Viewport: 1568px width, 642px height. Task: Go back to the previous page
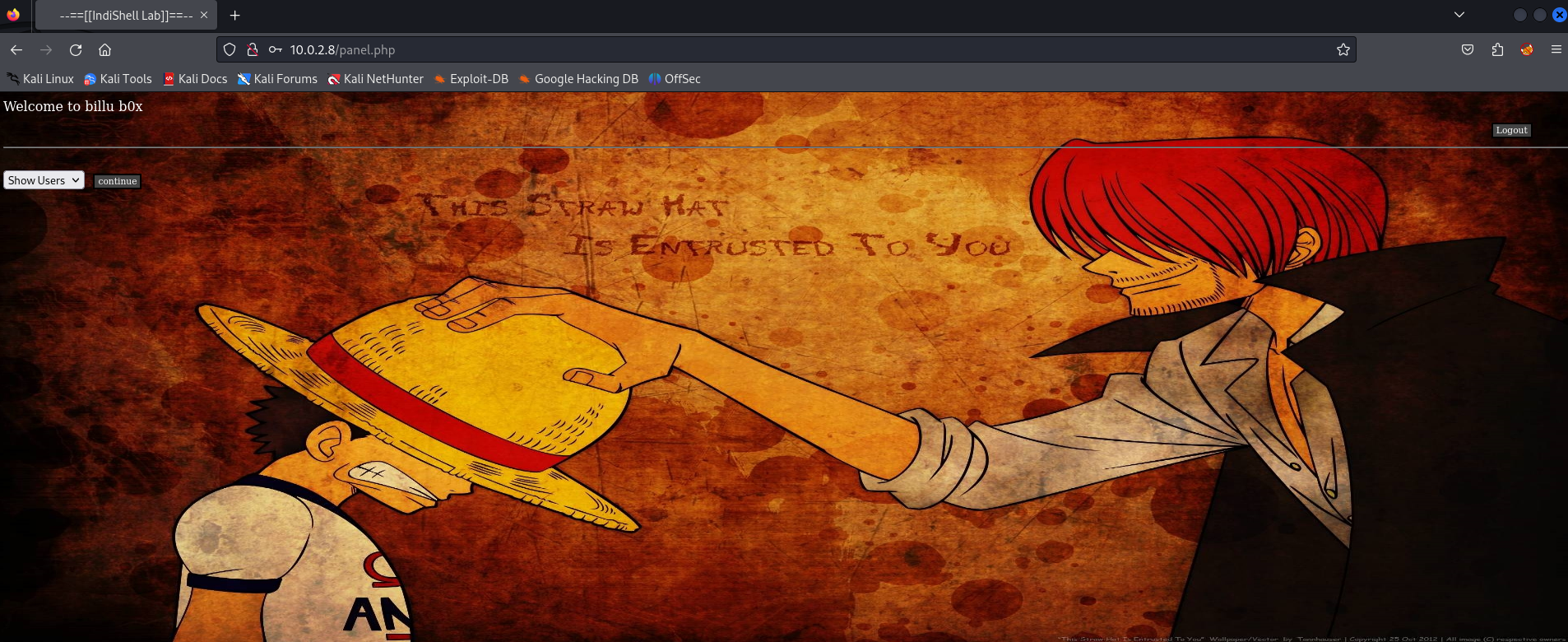pyautogui.click(x=16, y=49)
